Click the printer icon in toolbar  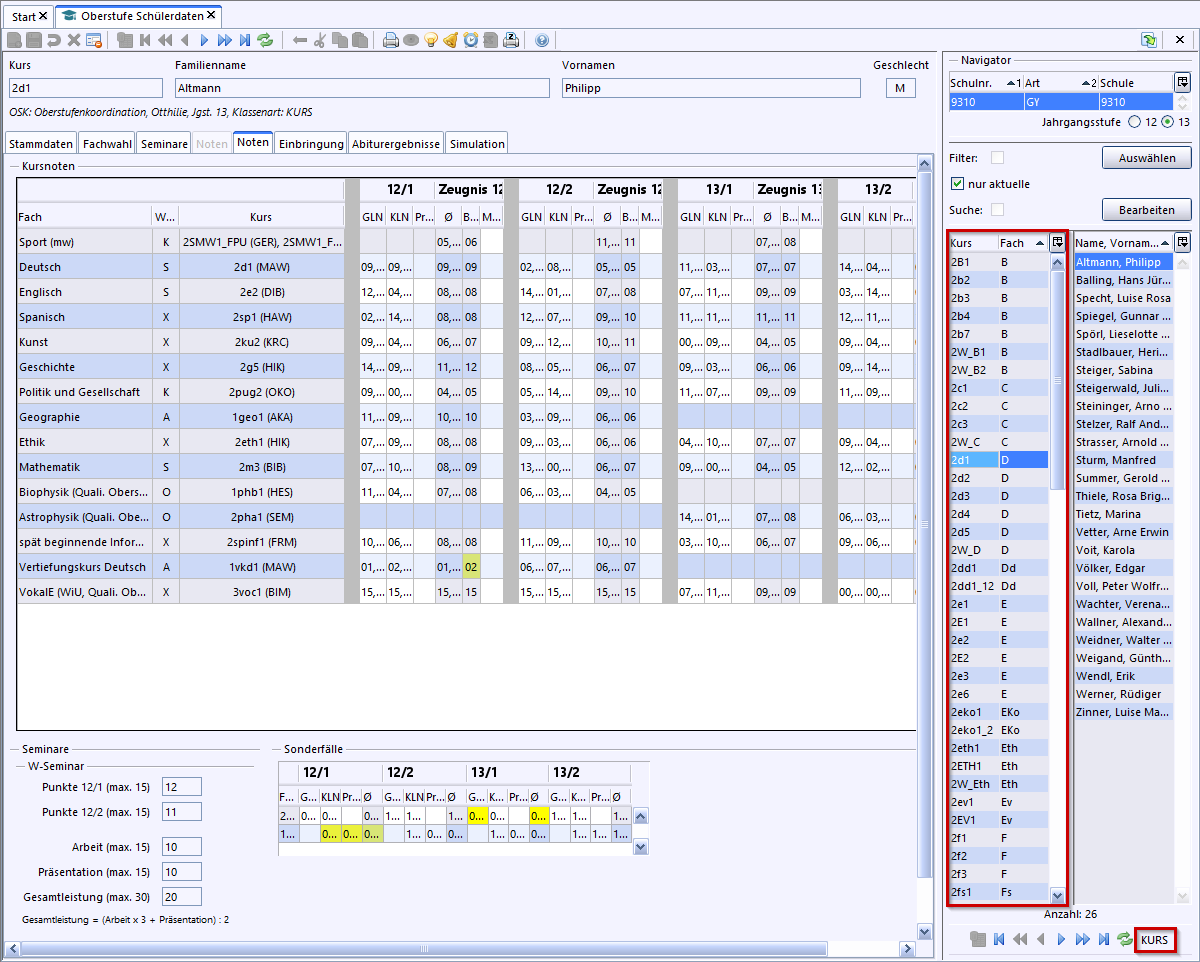(x=391, y=40)
